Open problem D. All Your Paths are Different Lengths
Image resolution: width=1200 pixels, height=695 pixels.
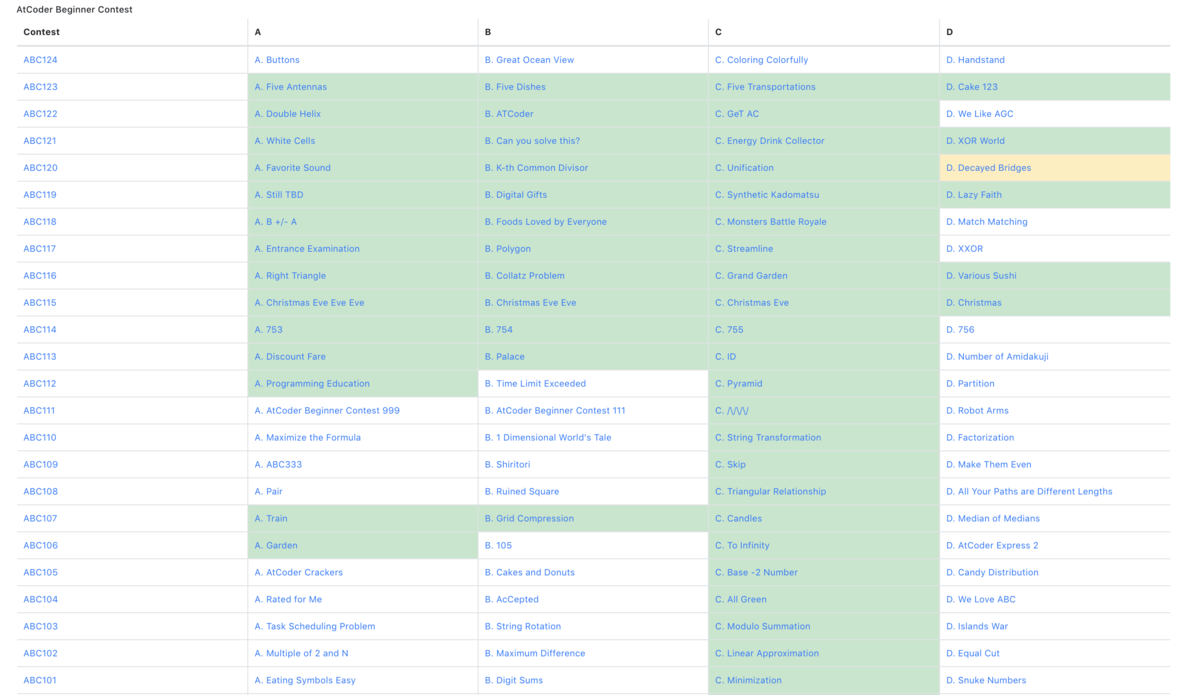1029,492
